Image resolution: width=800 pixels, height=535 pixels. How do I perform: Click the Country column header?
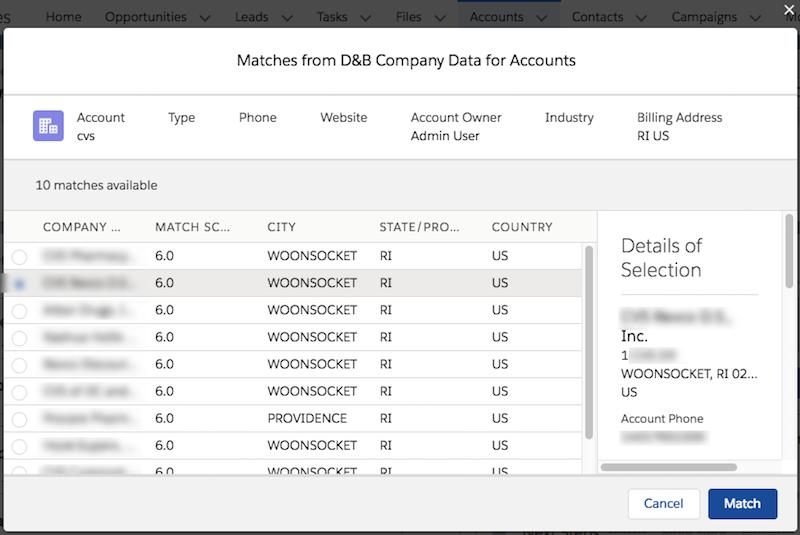(x=522, y=227)
